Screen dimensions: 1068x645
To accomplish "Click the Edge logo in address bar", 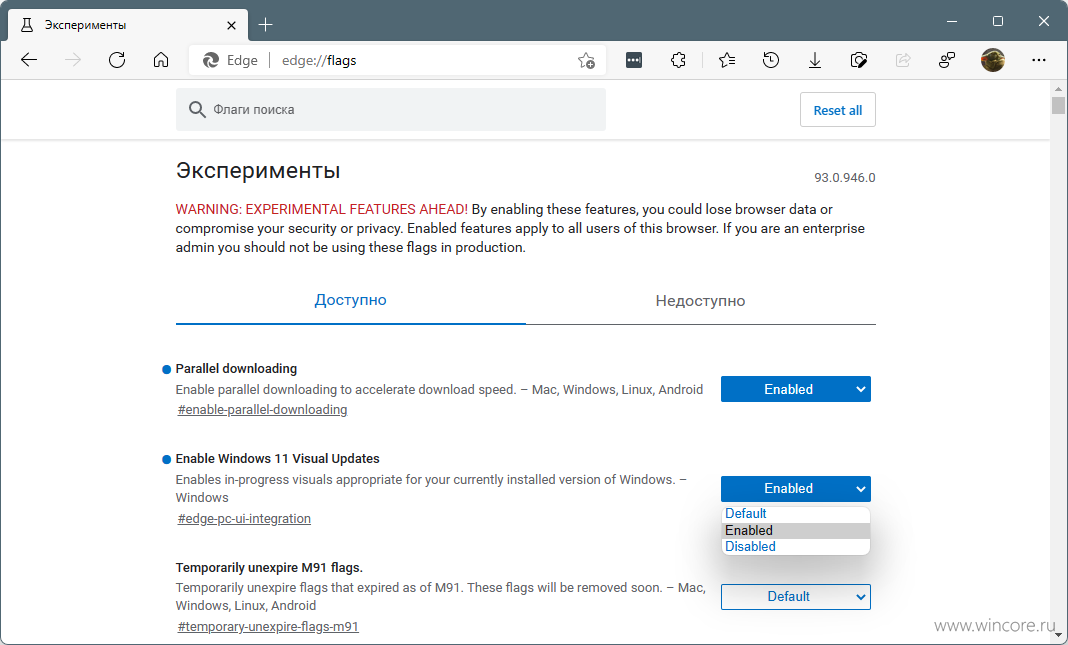I will [210, 61].
